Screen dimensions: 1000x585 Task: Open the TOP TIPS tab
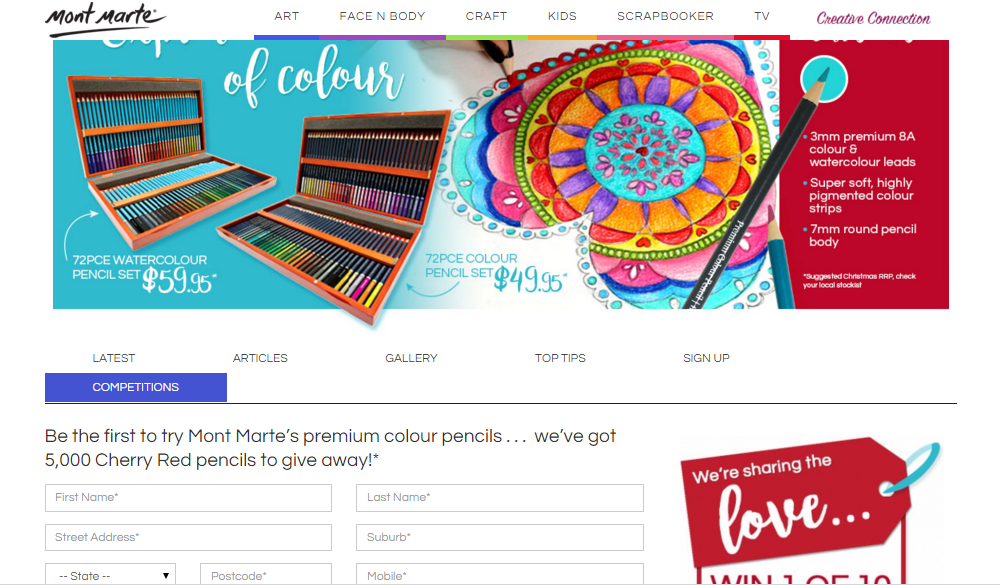(560, 358)
